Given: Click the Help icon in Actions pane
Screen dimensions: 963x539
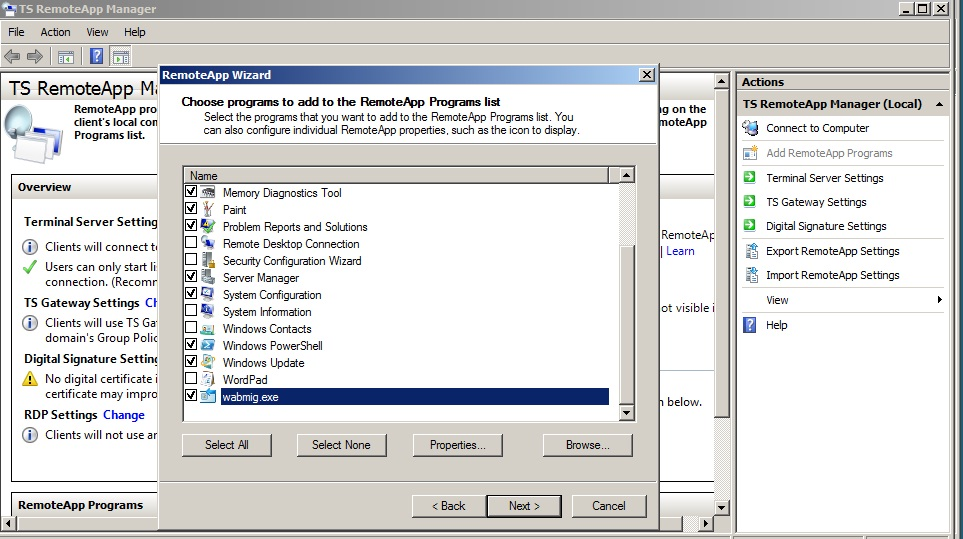Looking at the screenshot, I should tap(750, 325).
